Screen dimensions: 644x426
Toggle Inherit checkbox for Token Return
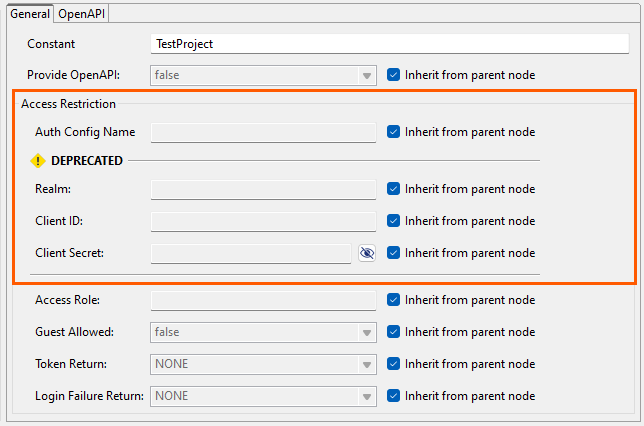pos(393,364)
